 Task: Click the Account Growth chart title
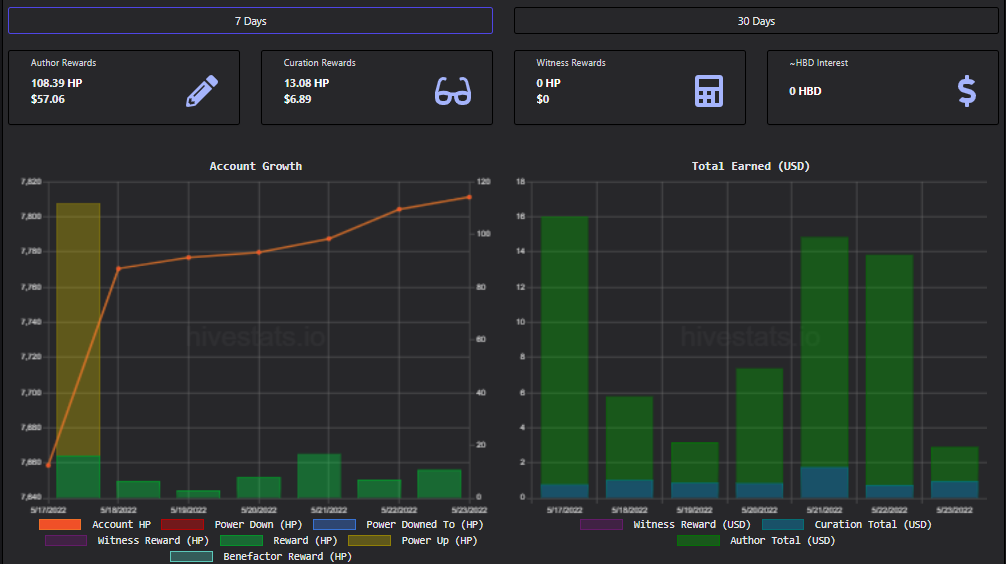[255, 166]
